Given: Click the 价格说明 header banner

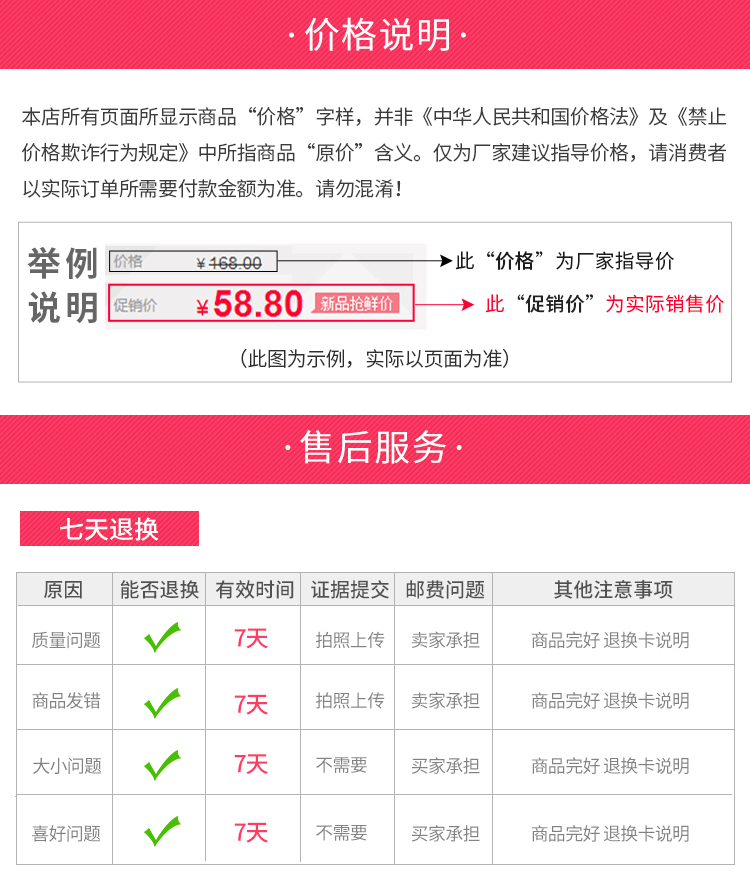Looking at the screenshot, I should (x=375, y=34).
